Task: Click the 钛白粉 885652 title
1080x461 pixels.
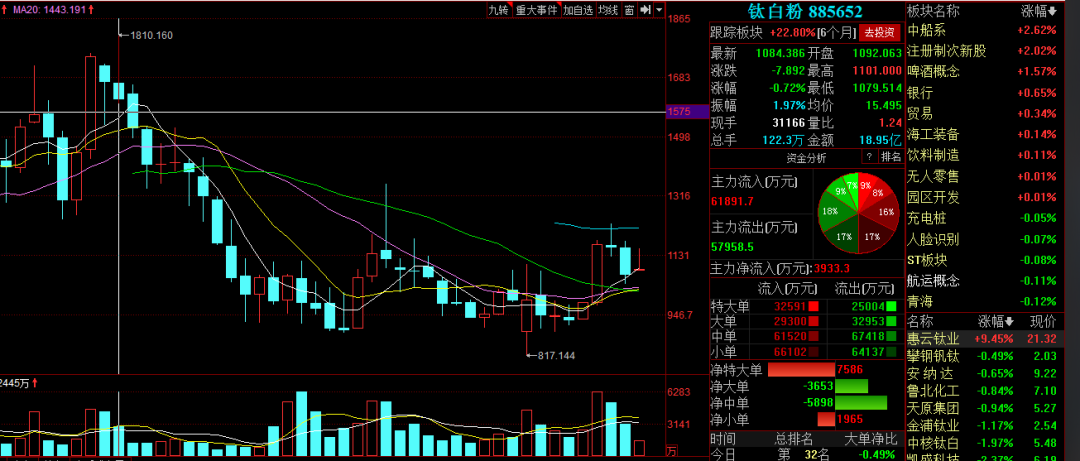Action: point(806,12)
